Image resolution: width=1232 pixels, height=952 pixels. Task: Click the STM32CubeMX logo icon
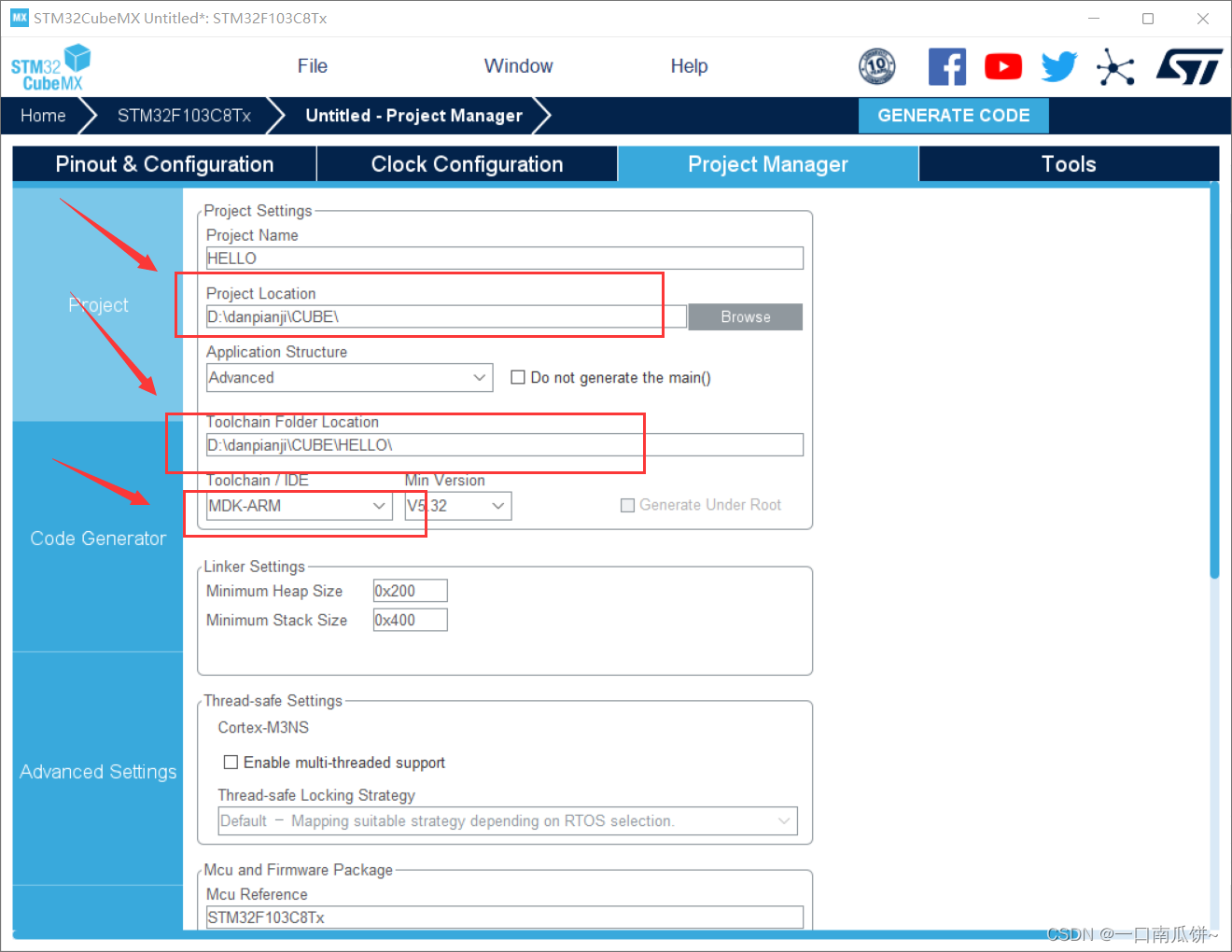tap(51, 67)
